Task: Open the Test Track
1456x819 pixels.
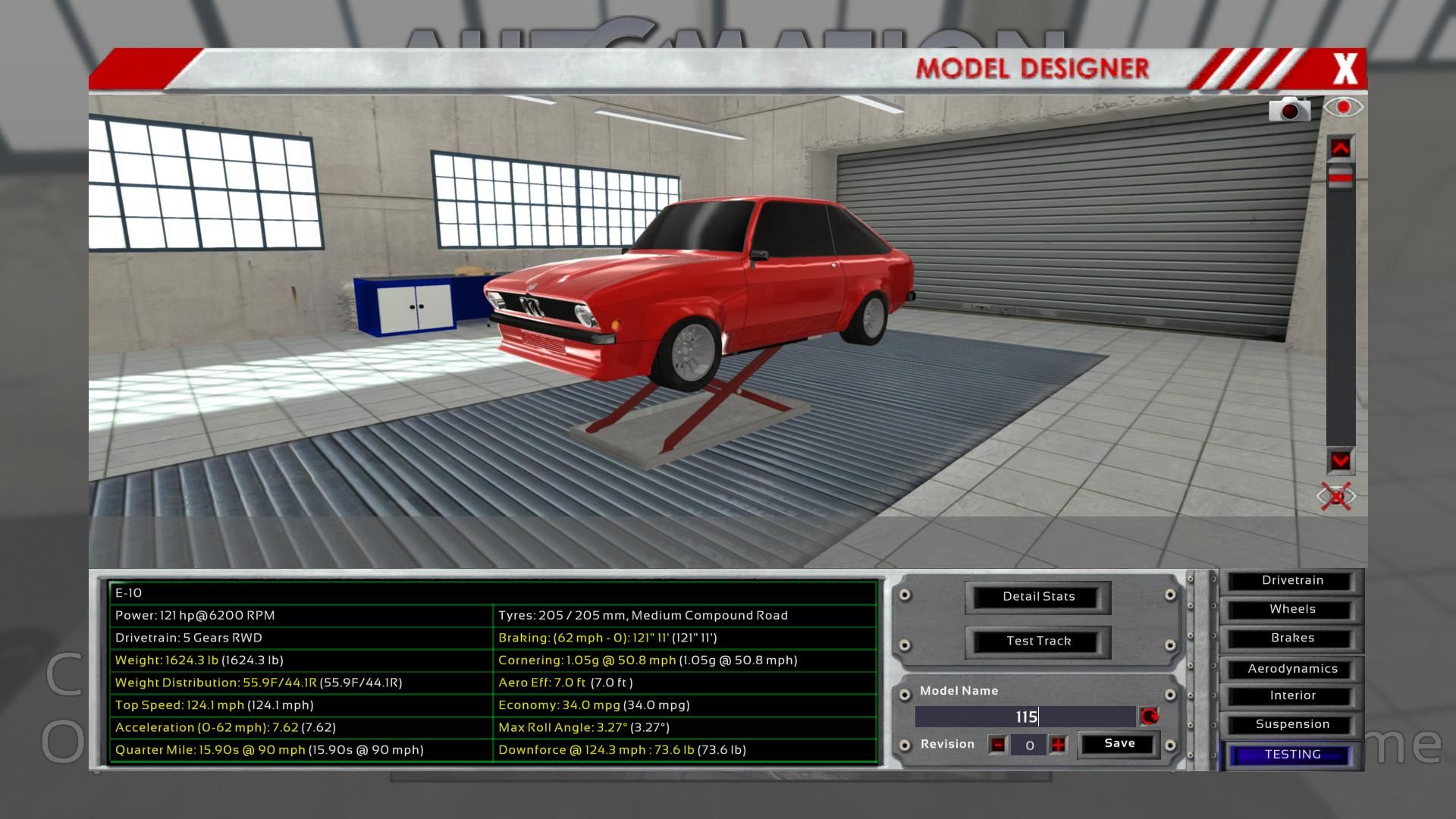Action: (x=1038, y=642)
